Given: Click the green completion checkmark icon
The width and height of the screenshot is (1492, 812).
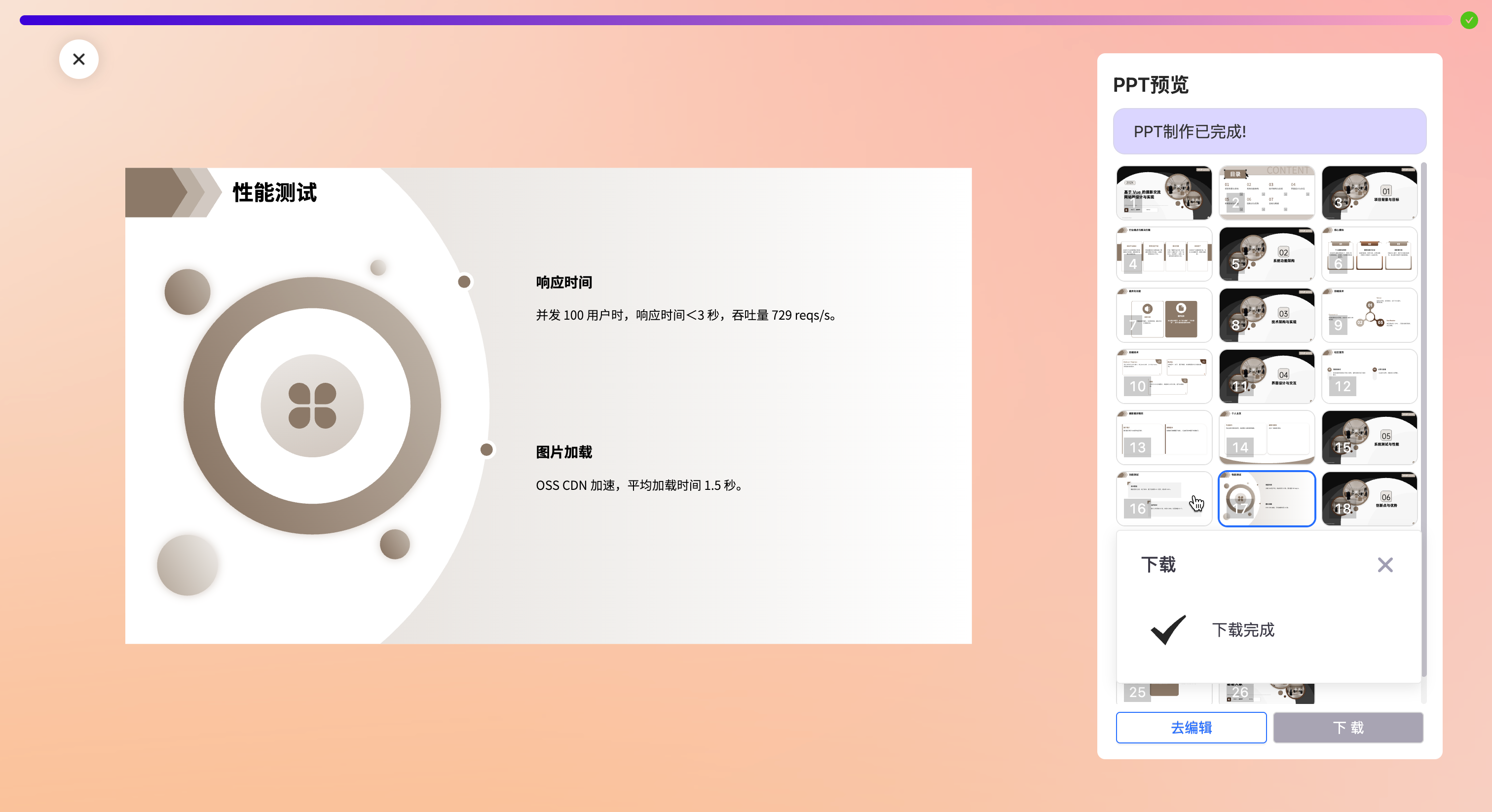Looking at the screenshot, I should point(1469,20).
